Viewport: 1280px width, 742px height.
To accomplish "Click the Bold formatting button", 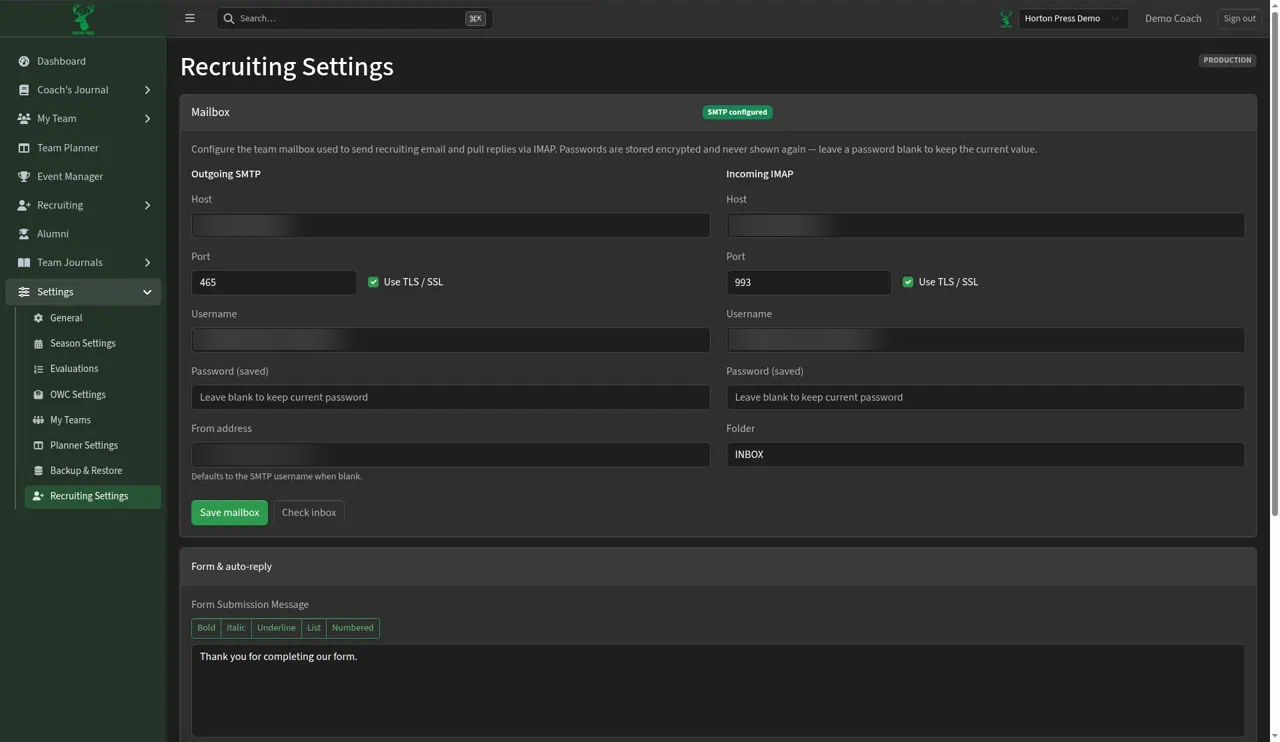I will [206, 628].
